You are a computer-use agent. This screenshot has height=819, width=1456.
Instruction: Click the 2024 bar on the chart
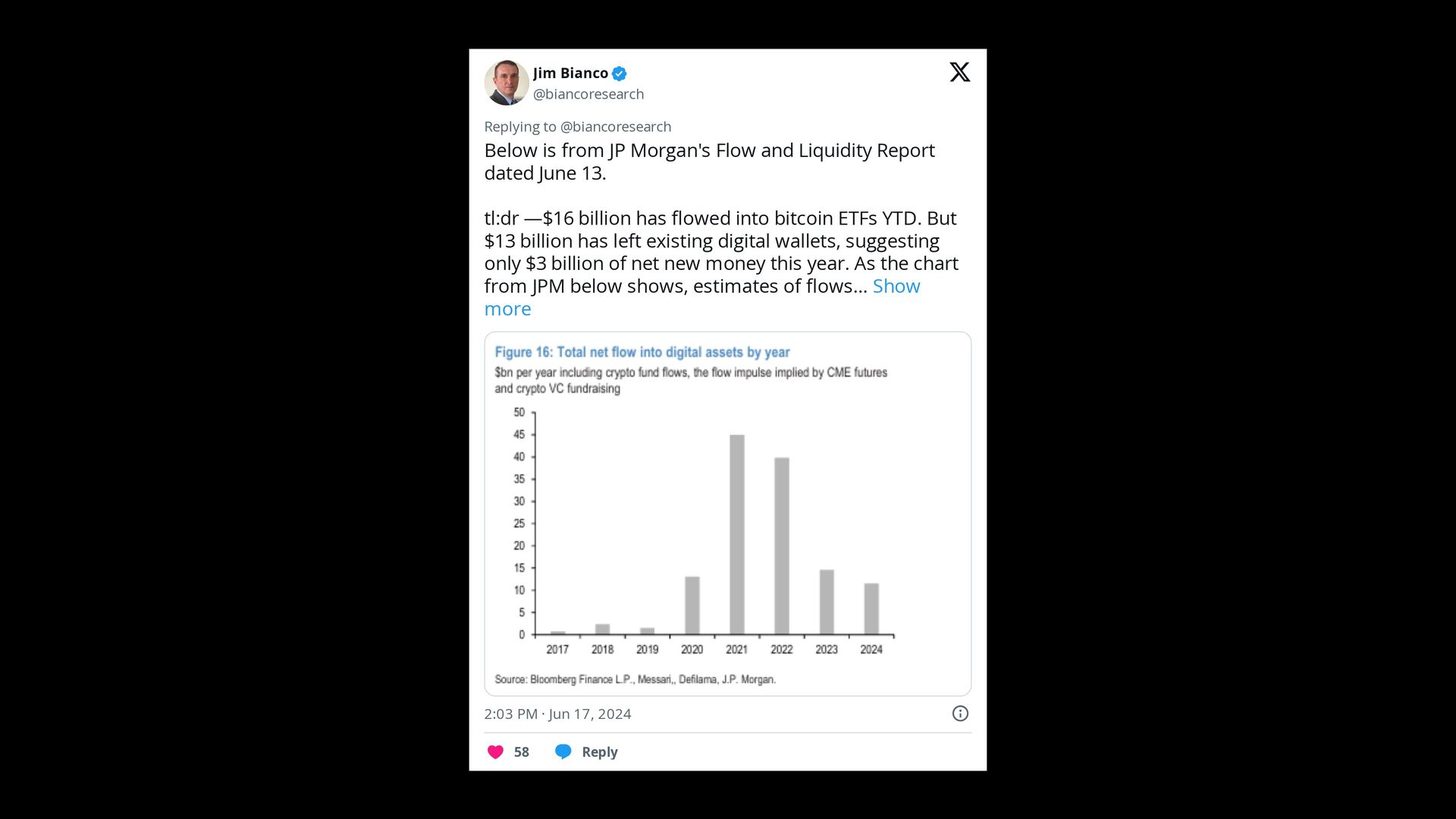pyautogui.click(x=871, y=607)
